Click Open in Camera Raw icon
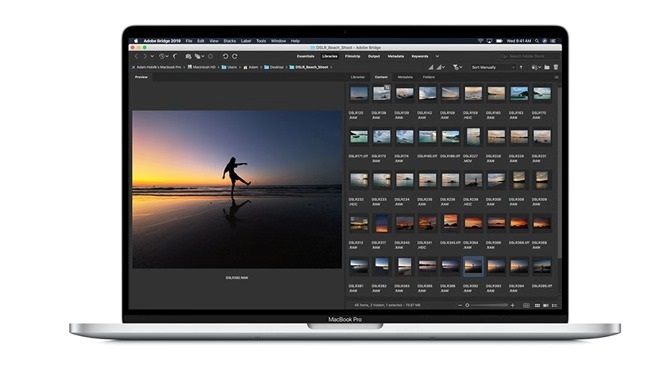The height and width of the screenshot is (368, 660). click(x=210, y=56)
